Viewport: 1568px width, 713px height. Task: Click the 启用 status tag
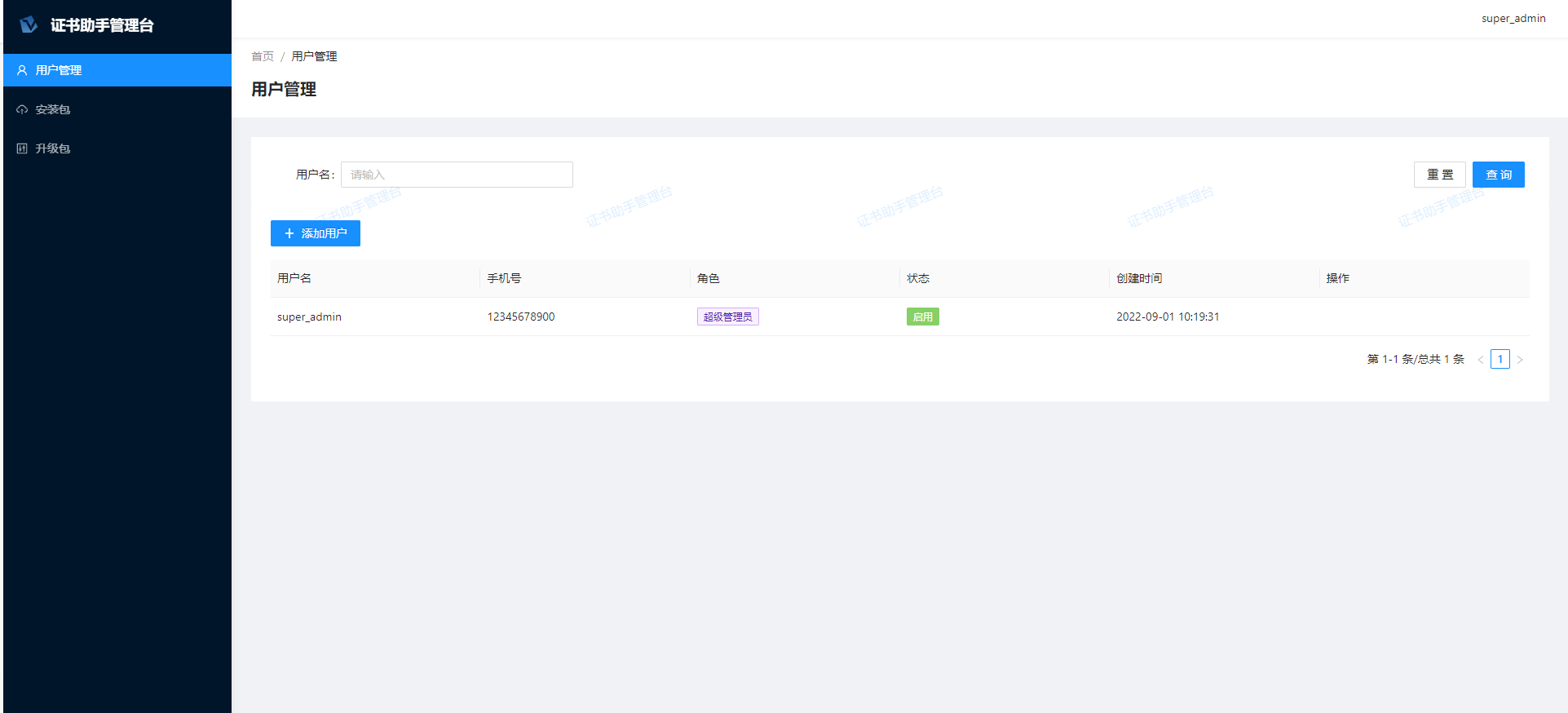tap(923, 317)
